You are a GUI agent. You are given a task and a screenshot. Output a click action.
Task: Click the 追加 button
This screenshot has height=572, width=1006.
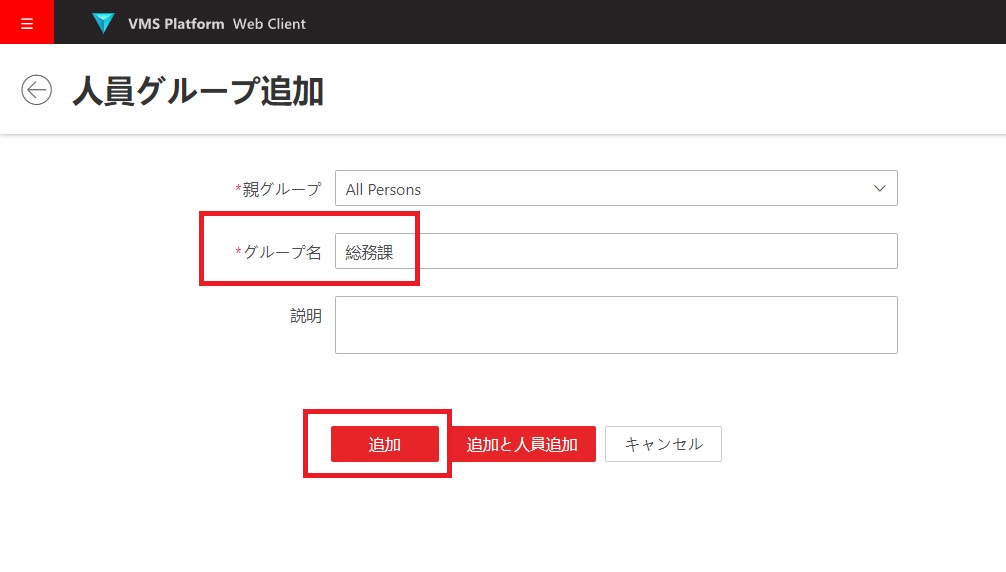click(385, 444)
